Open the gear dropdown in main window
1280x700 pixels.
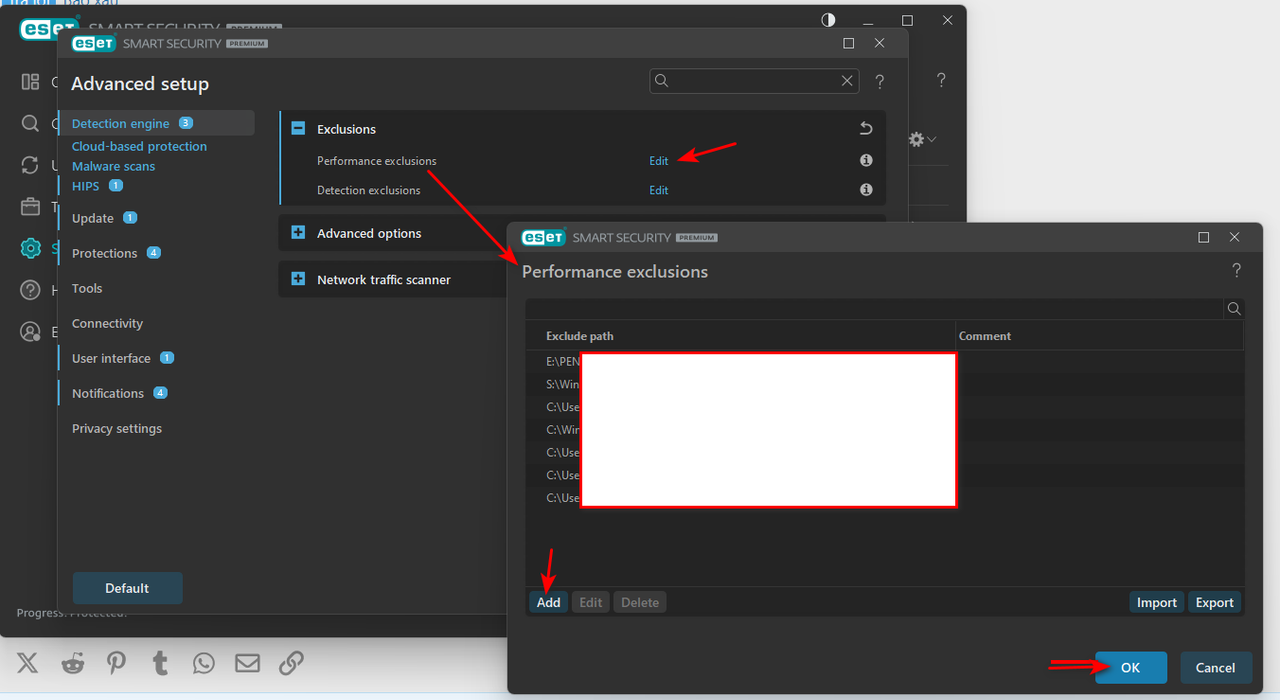point(922,140)
